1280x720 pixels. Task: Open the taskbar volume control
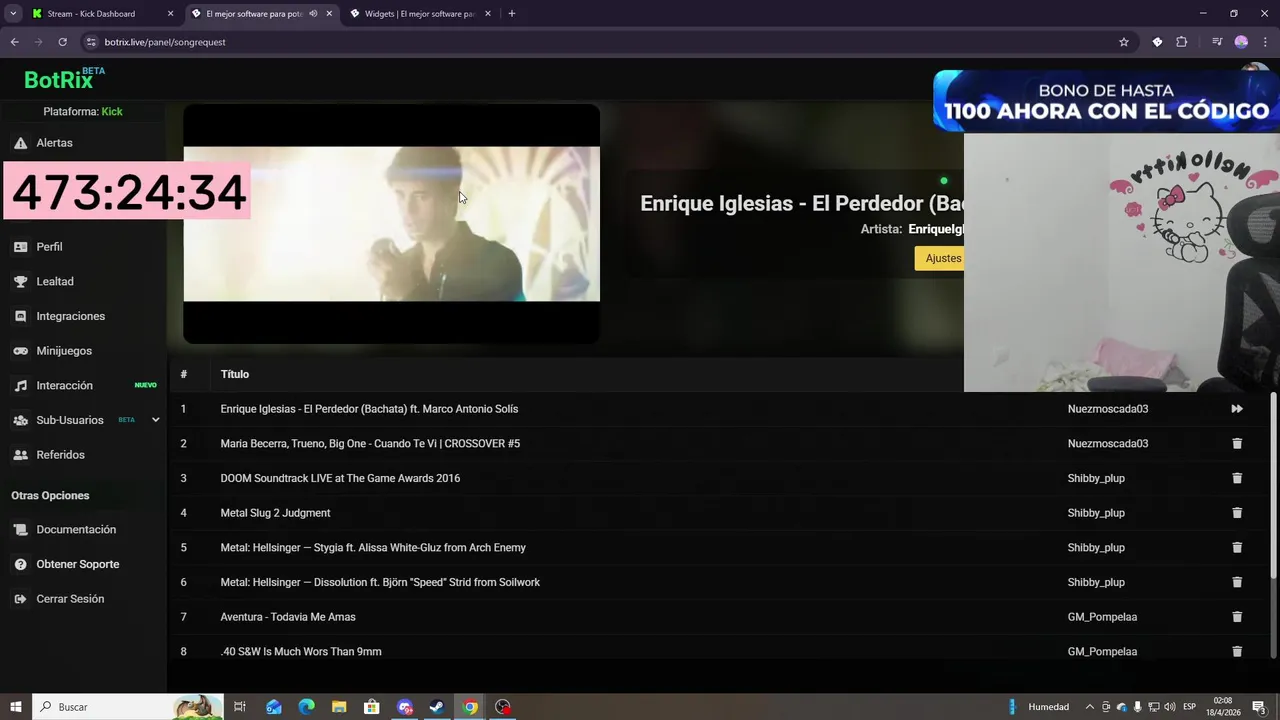pos(1168,707)
